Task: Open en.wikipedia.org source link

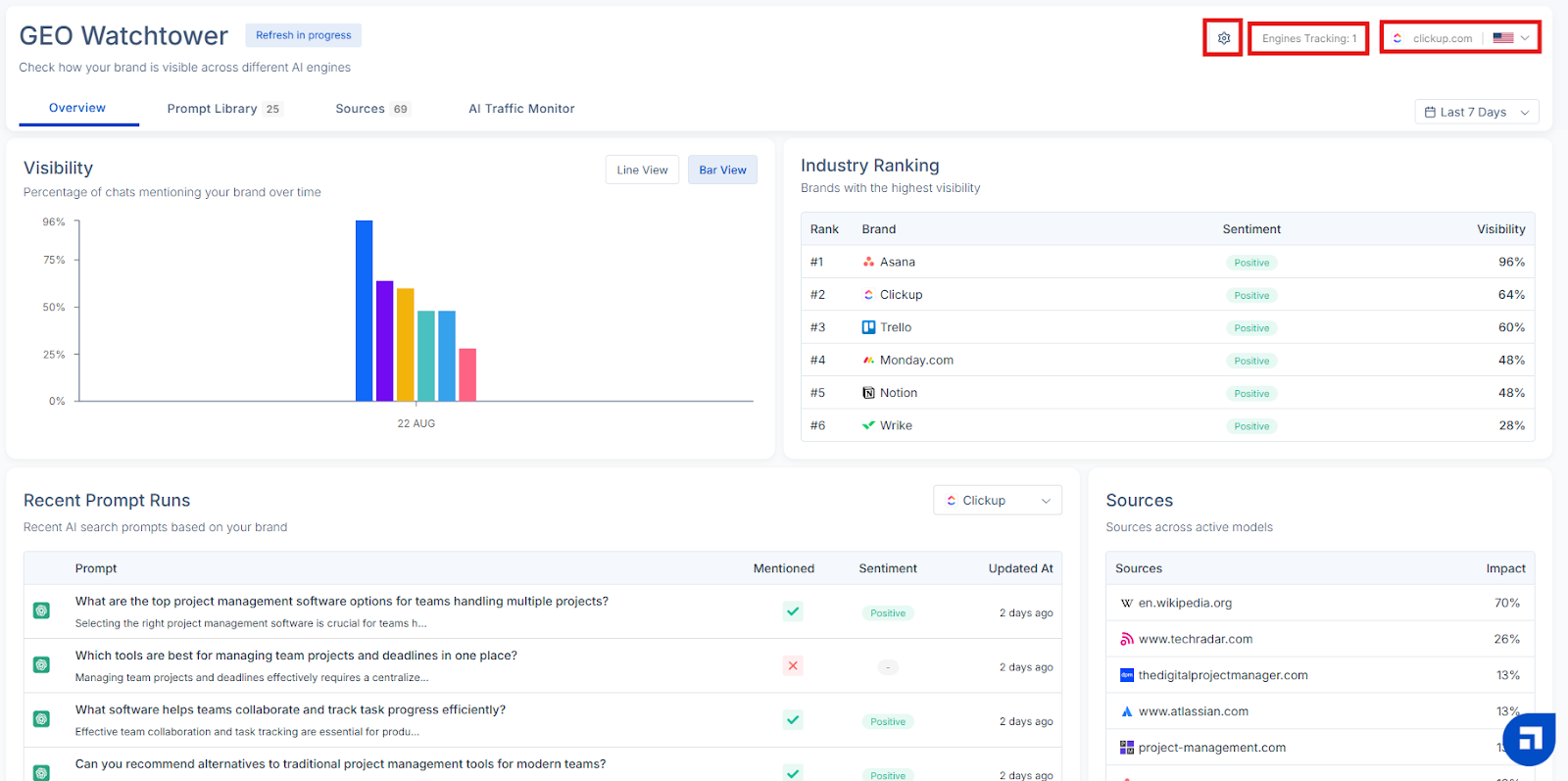Action: [1185, 604]
